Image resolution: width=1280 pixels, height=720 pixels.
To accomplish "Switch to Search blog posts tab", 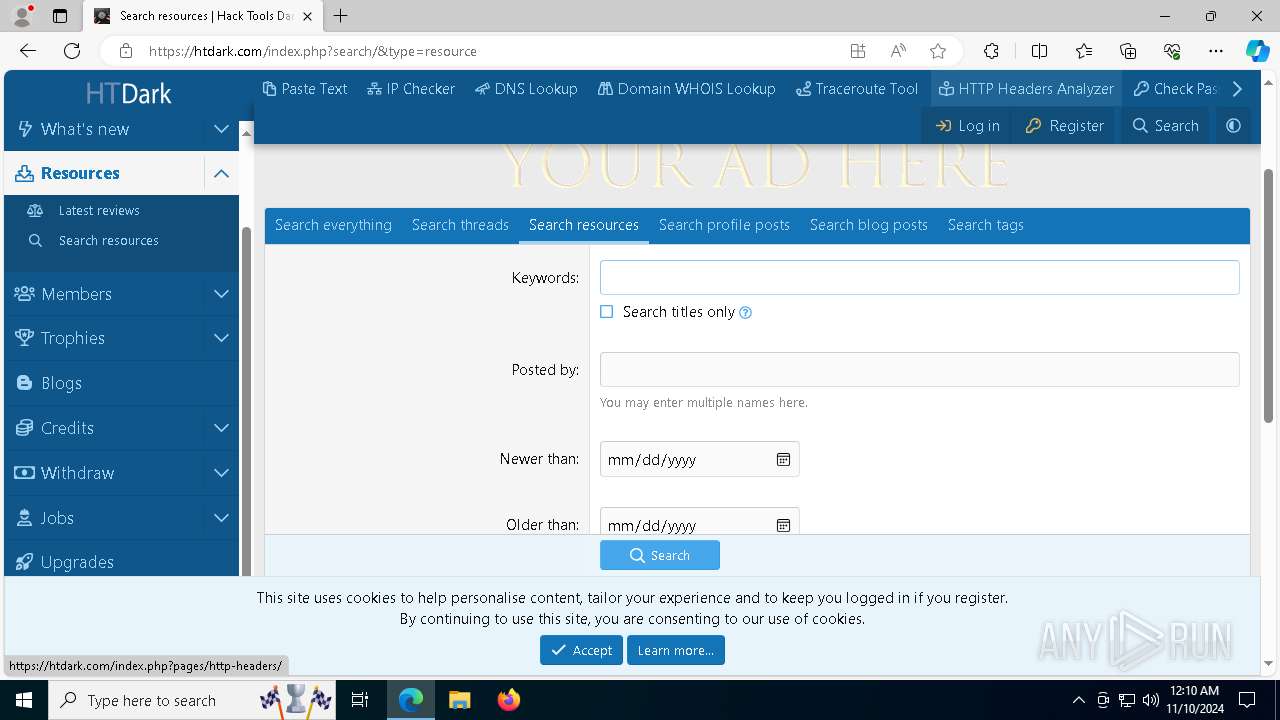I will (869, 225).
